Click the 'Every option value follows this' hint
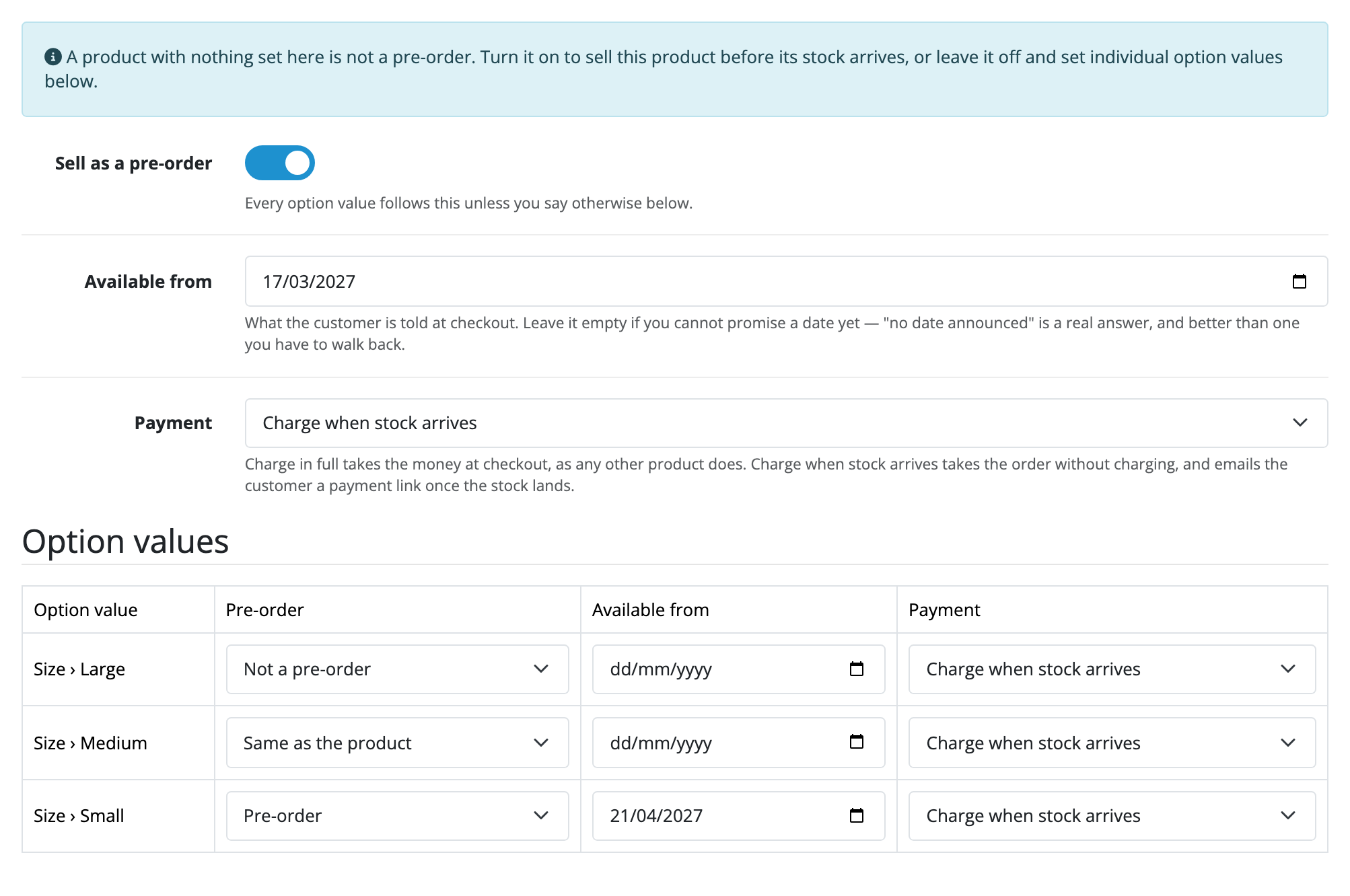The image size is (1350, 896). point(468,203)
